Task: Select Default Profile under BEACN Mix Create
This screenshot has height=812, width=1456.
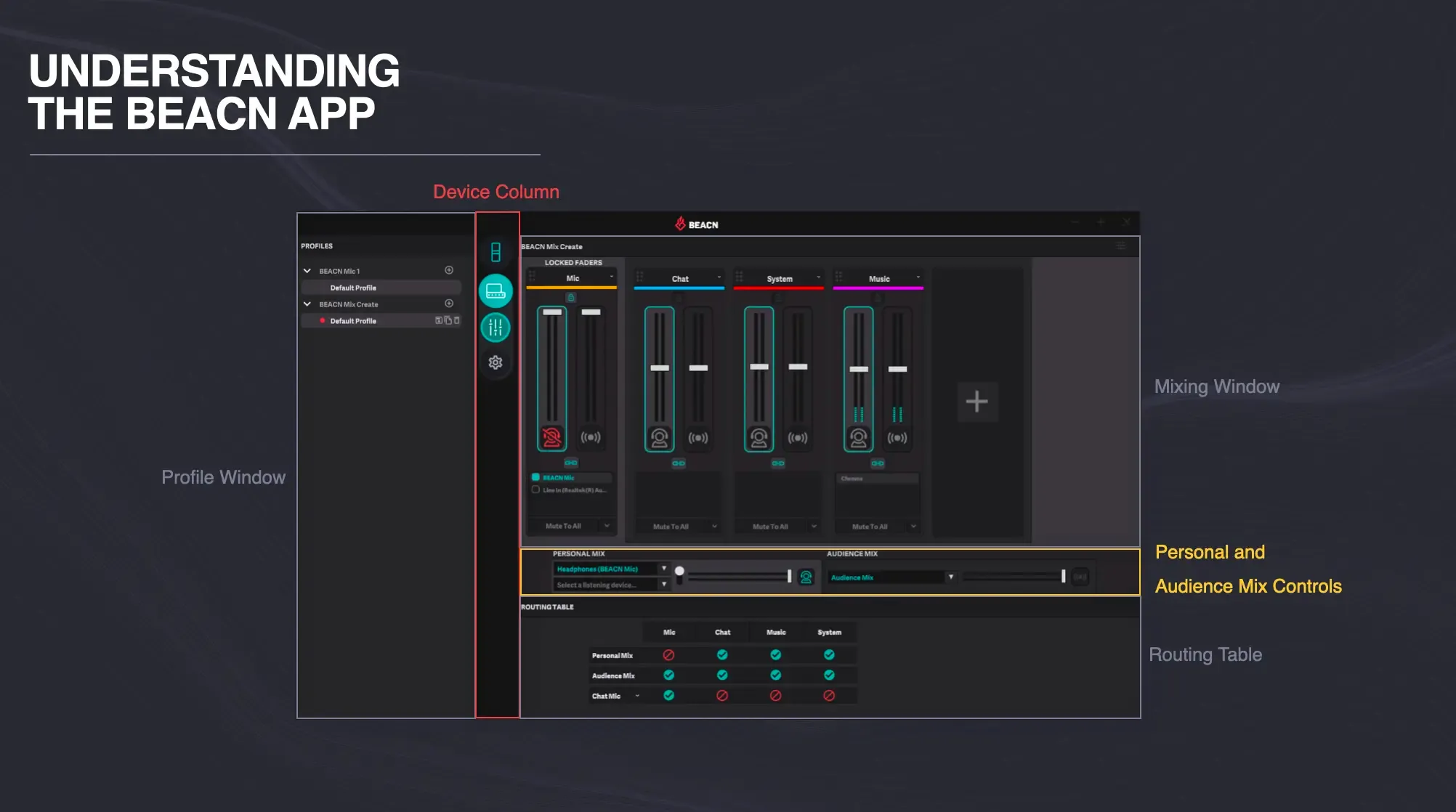Action: [x=354, y=320]
